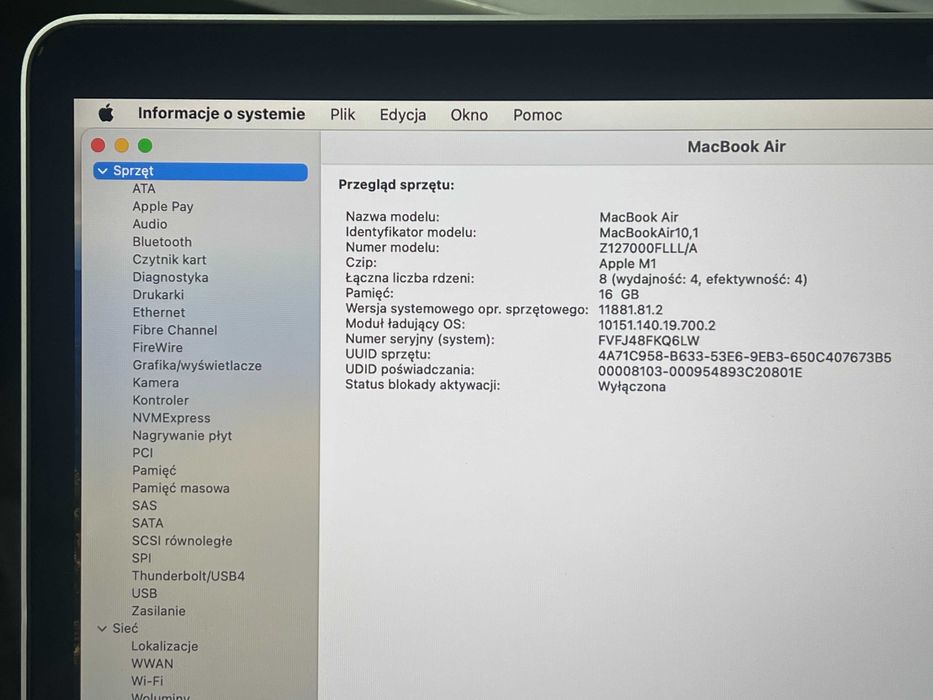Select Grafika/wyświetlacze in the sidebar

pyautogui.click(x=197, y=365)
